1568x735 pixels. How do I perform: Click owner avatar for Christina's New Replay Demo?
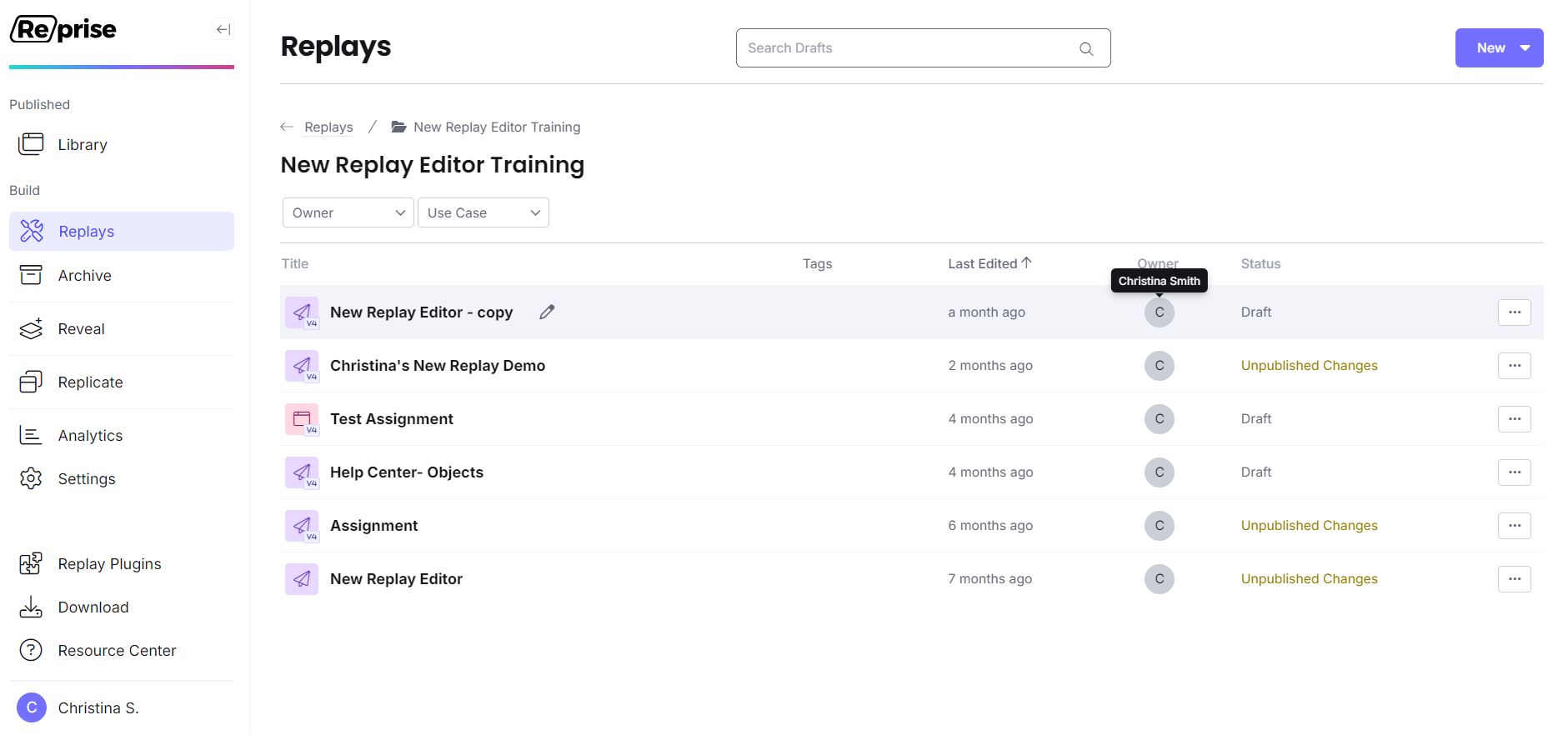(x=1159, y=366)
